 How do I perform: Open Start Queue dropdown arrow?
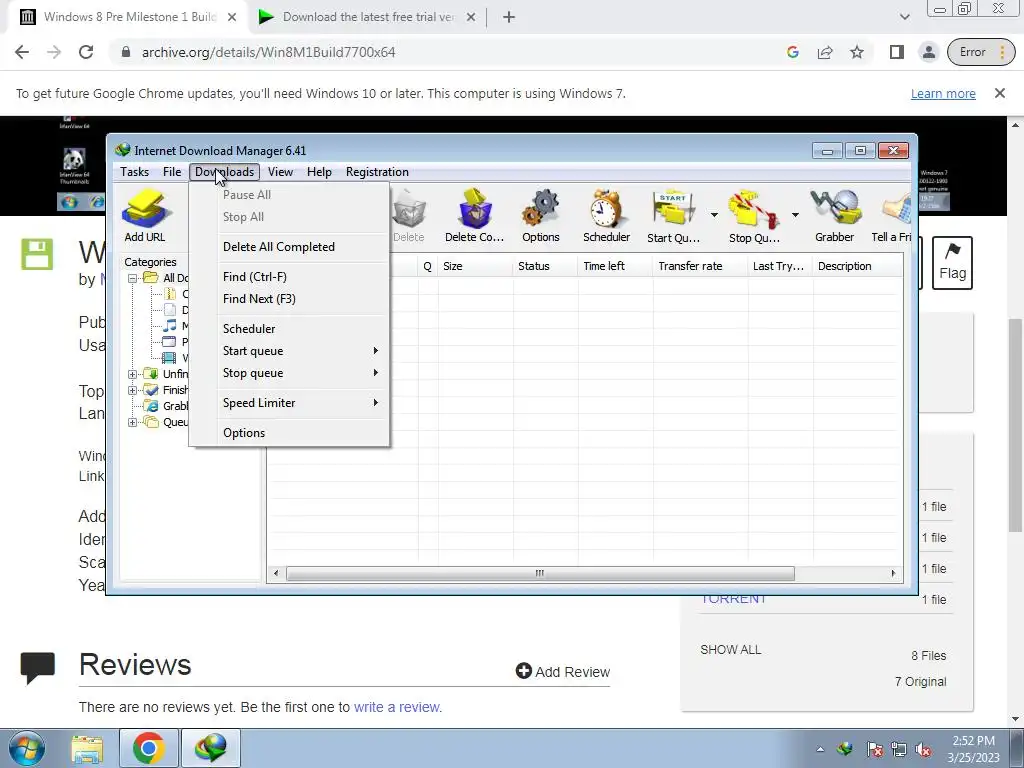point(714,215)
